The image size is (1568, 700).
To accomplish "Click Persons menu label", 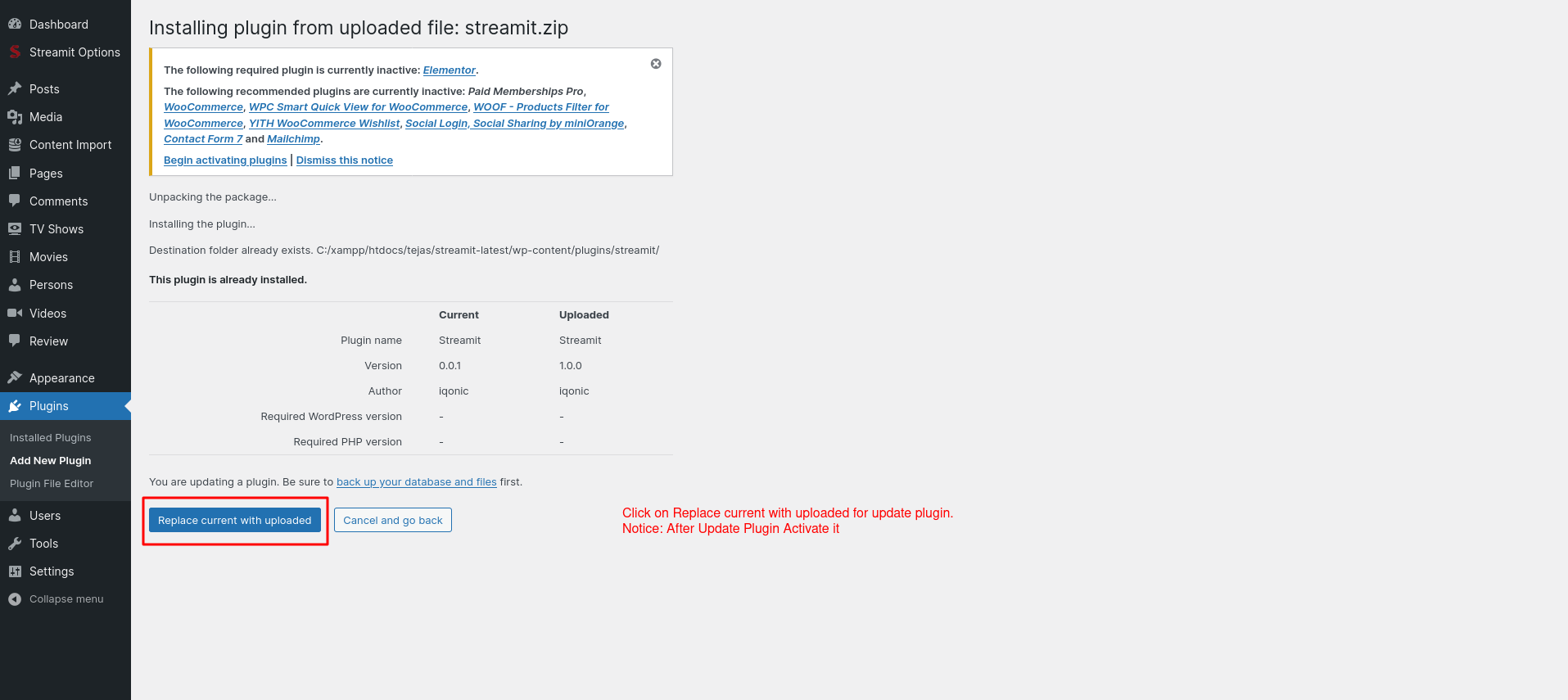I will tap(51, 285).
